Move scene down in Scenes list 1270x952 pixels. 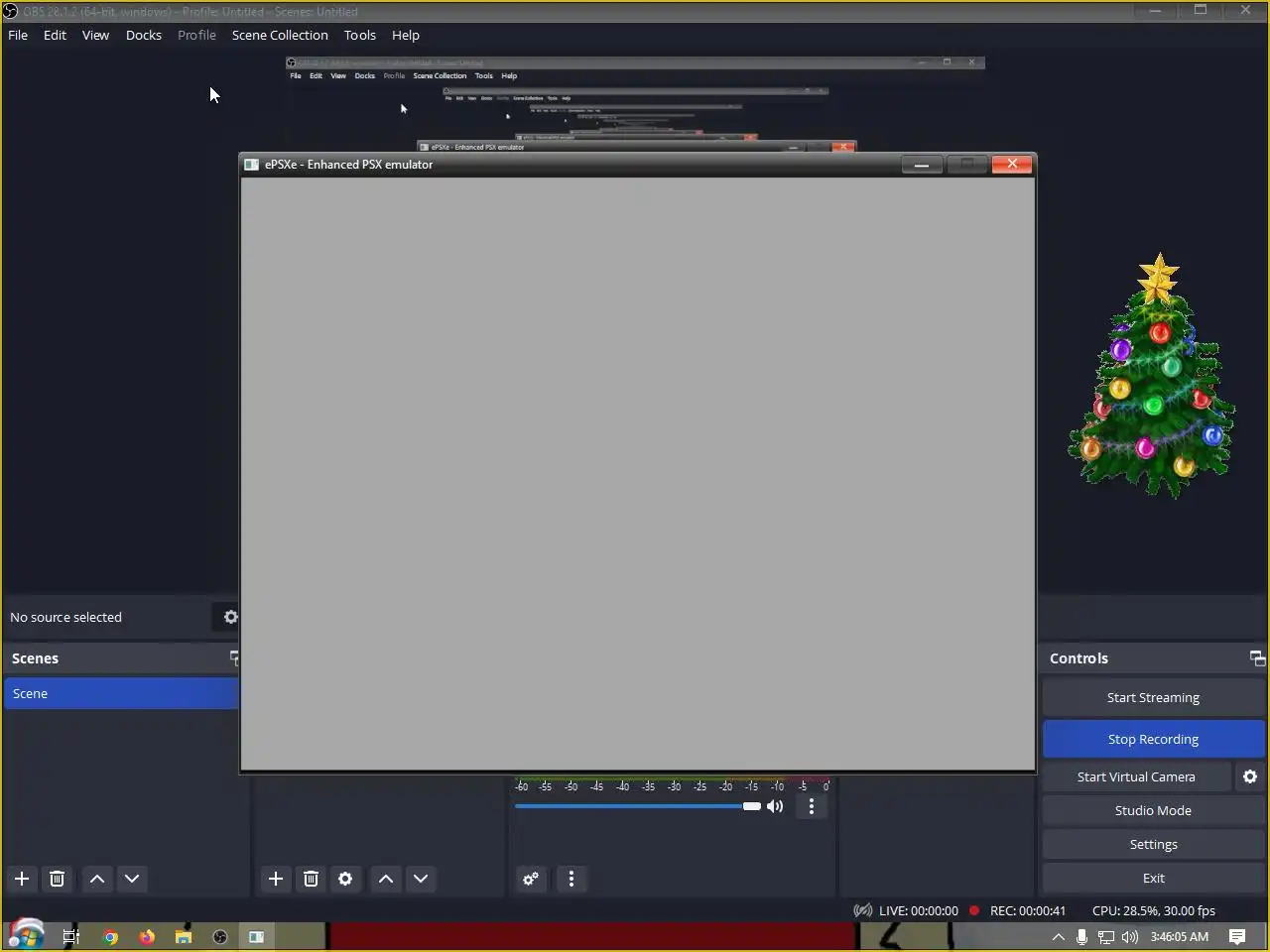click(132, 879)
